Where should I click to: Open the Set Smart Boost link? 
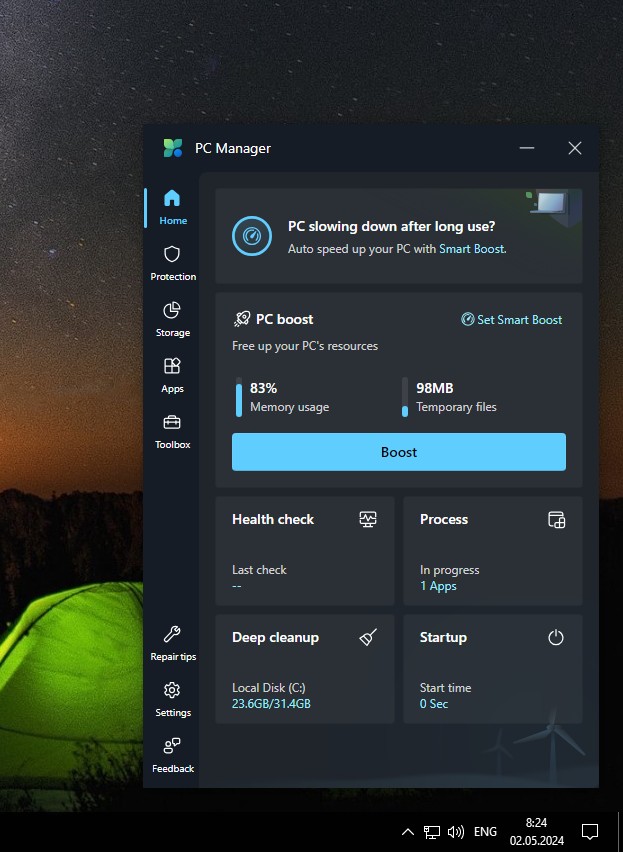(x=512, y=320)
